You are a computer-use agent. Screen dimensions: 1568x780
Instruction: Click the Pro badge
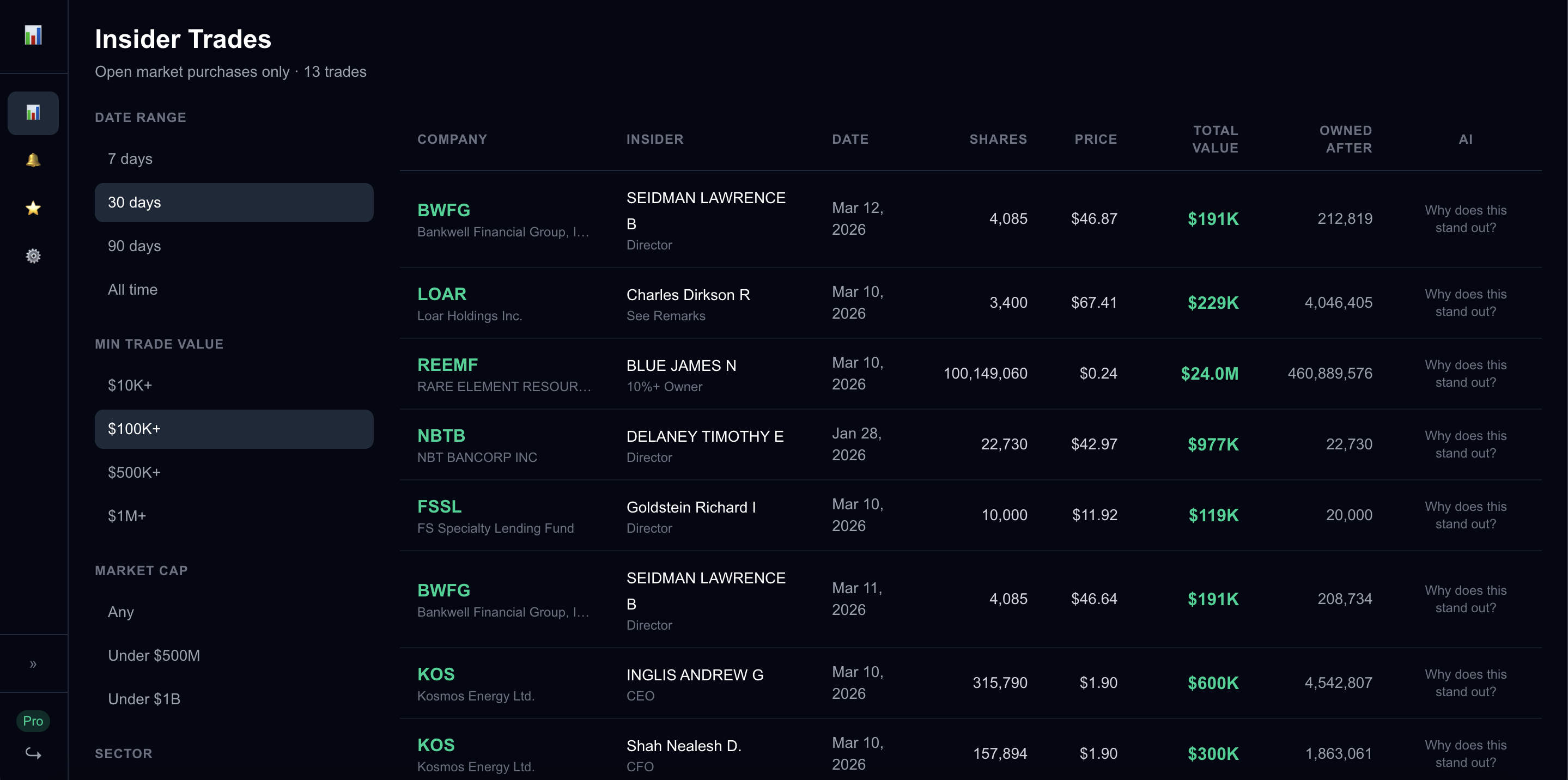(33, 721)
